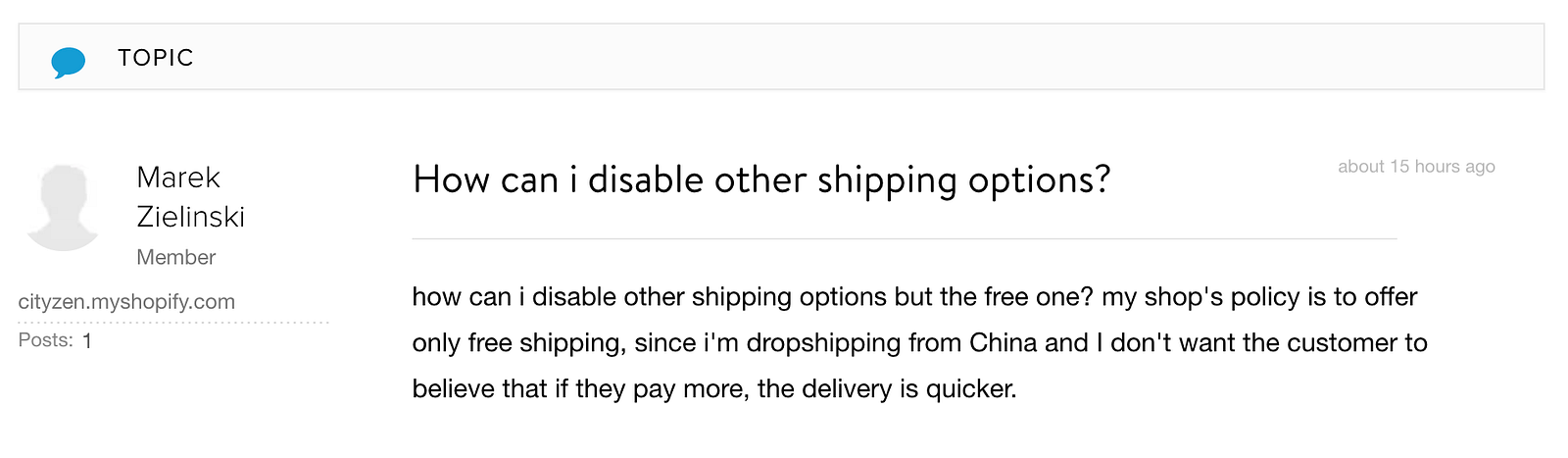
Task: Click the word 'Marek' in the author name
Action: pos(178,178)
